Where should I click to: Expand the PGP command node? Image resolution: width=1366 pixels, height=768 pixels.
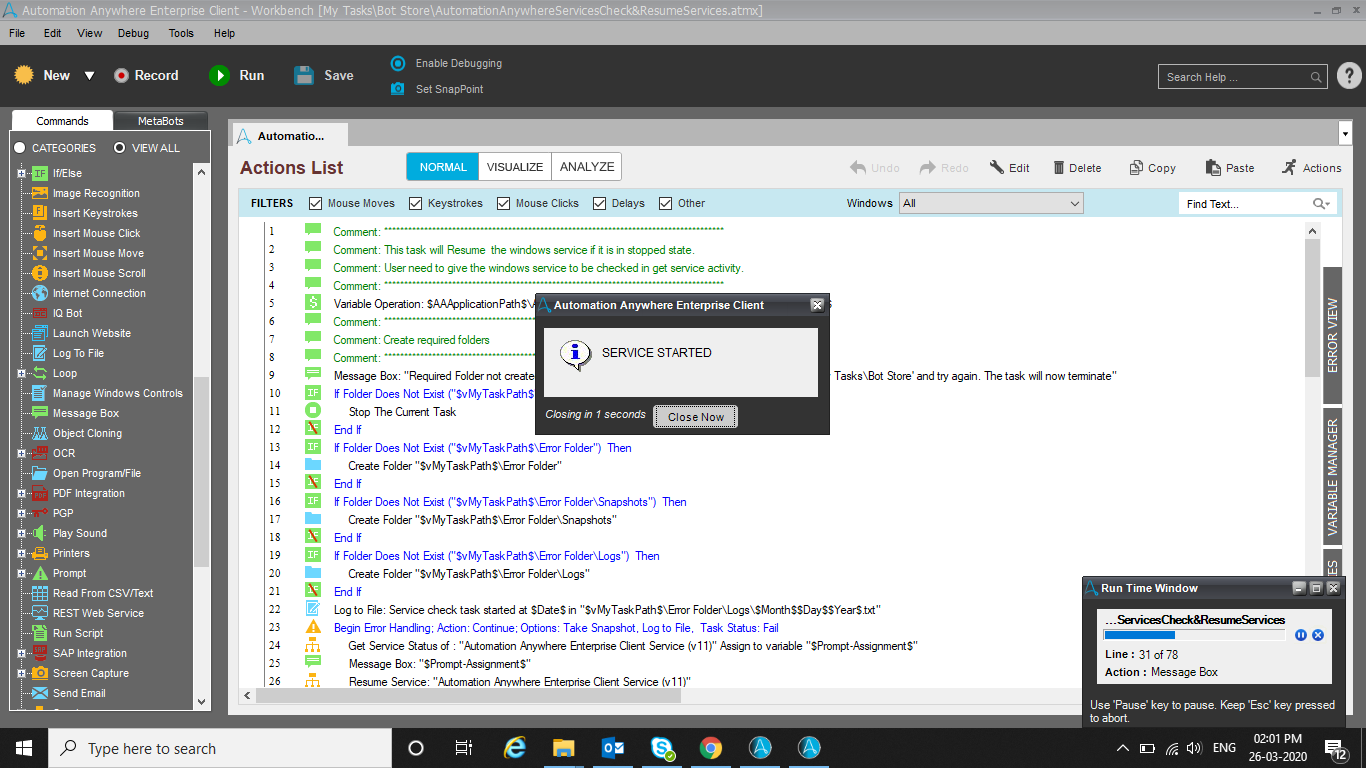point(22,513)
